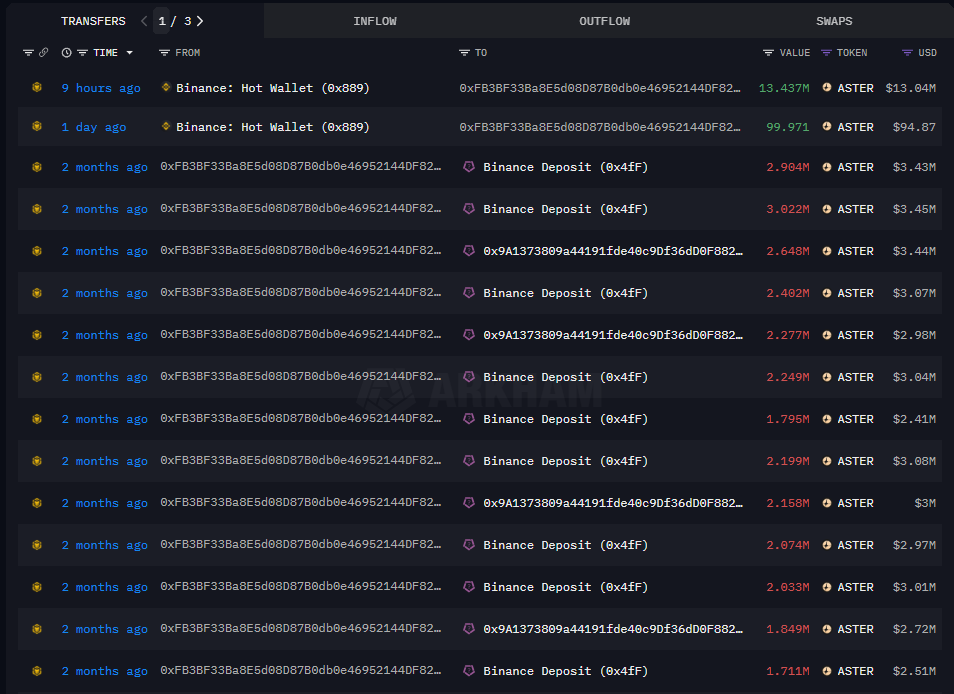This screenshot has height=694, width=954.
Task: Click ASTER token icon in 13.437M row
Action: point(827,88)
